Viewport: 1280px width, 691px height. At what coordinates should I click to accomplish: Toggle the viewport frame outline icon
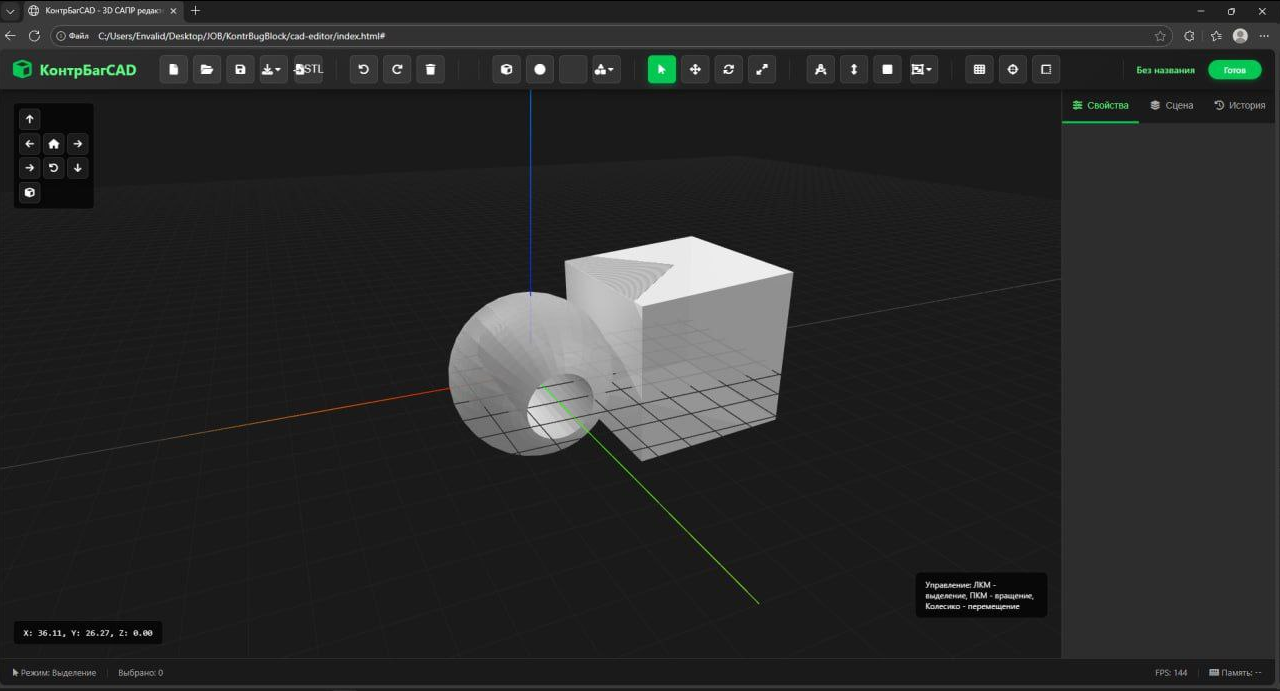[1045, 69]
